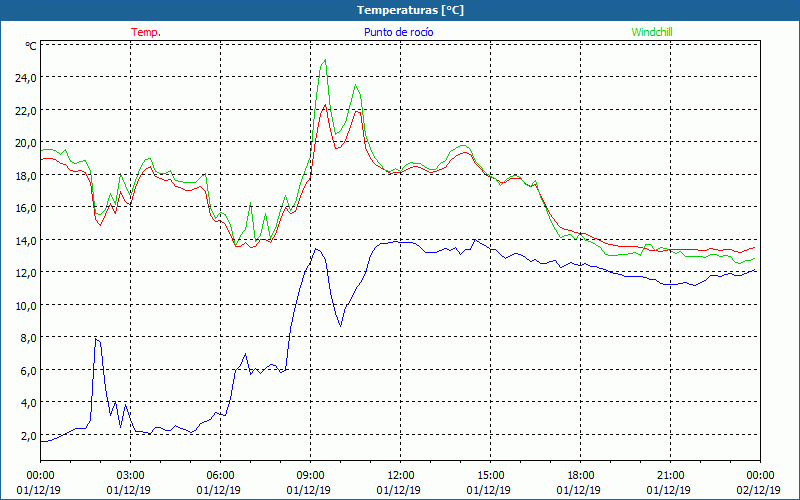Click the '8,0' y-axis value
Viewport: 800px width, 500px height.
29,338
